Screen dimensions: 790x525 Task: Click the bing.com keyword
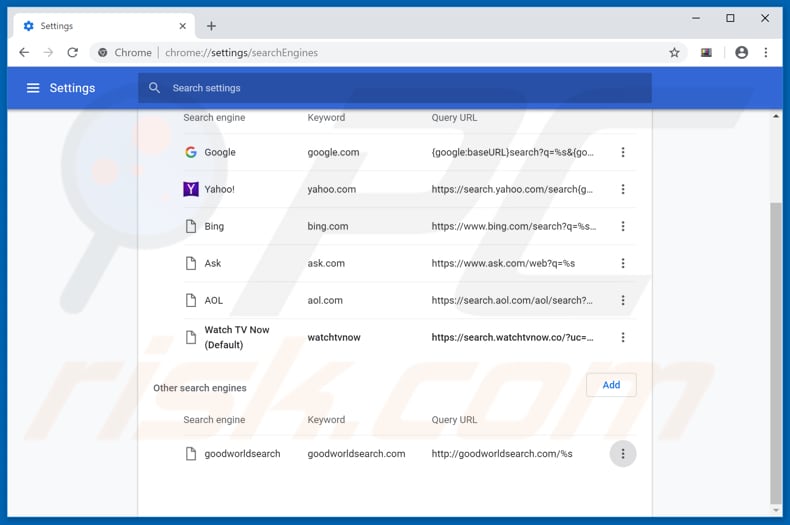pos(327,226)
